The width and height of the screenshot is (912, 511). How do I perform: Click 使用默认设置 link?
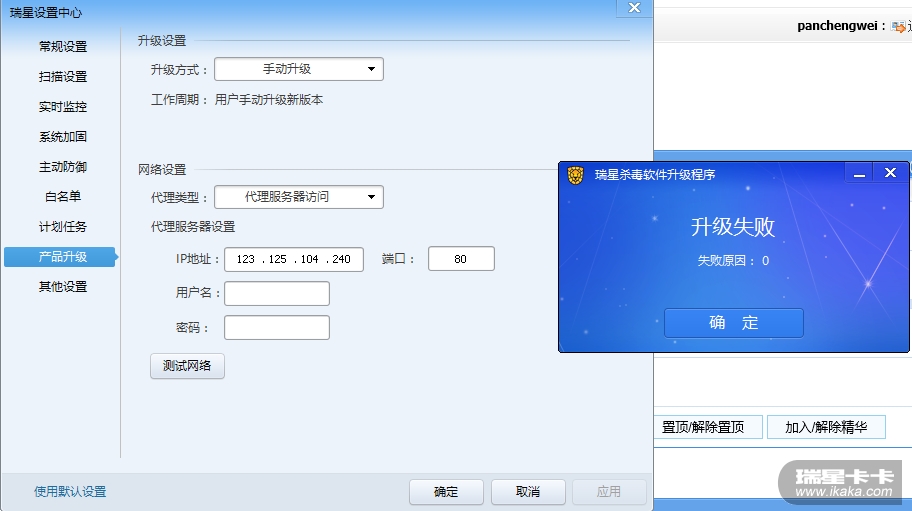[70, 492]
